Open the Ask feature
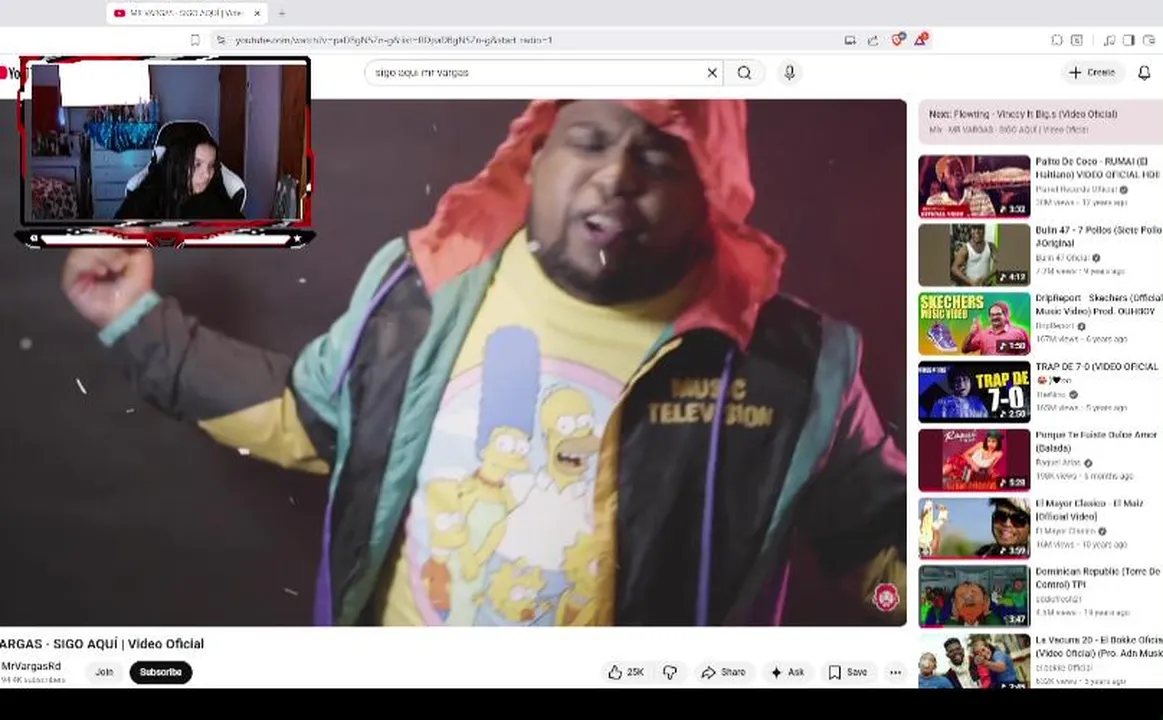The image size is (1163, 720). click(788, 672)
